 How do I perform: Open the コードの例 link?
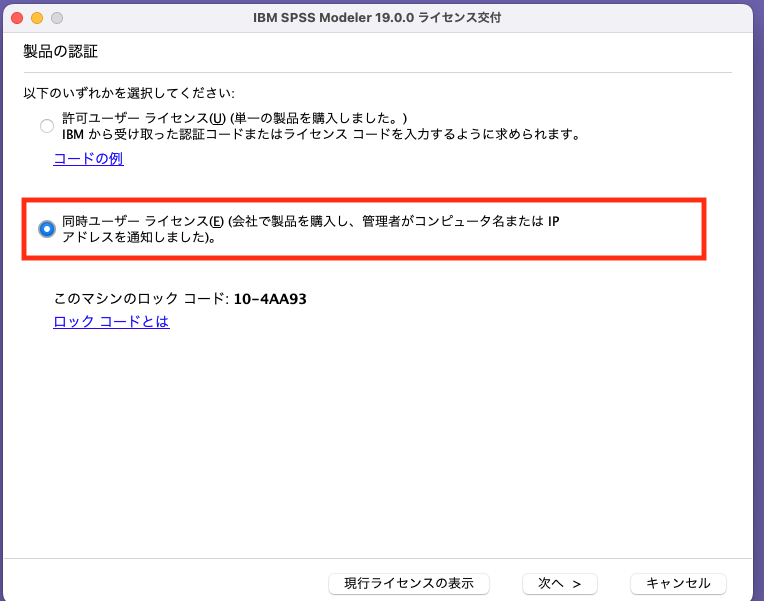coord(88,158)
